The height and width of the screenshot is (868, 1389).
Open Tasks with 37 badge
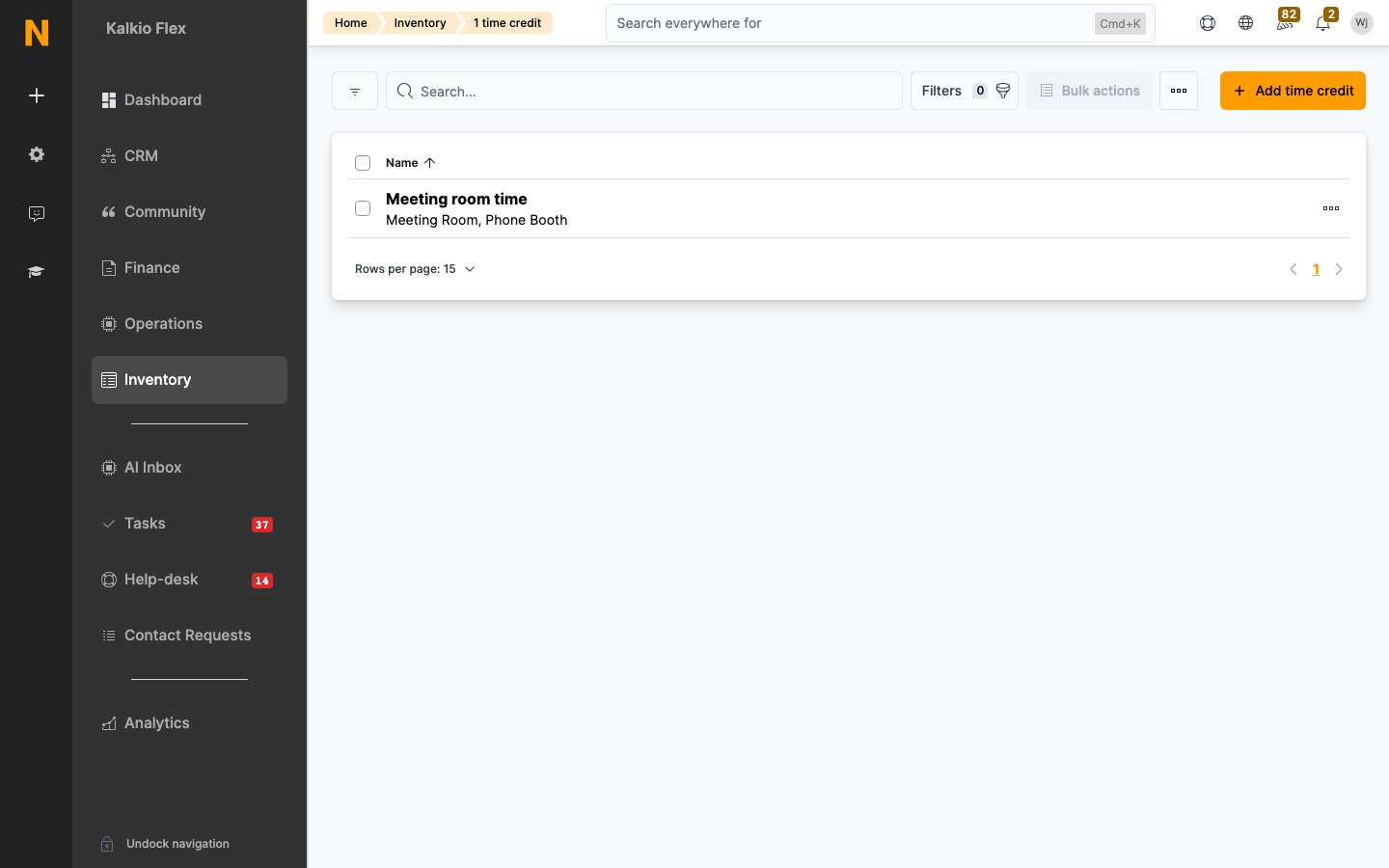[189, 524]
